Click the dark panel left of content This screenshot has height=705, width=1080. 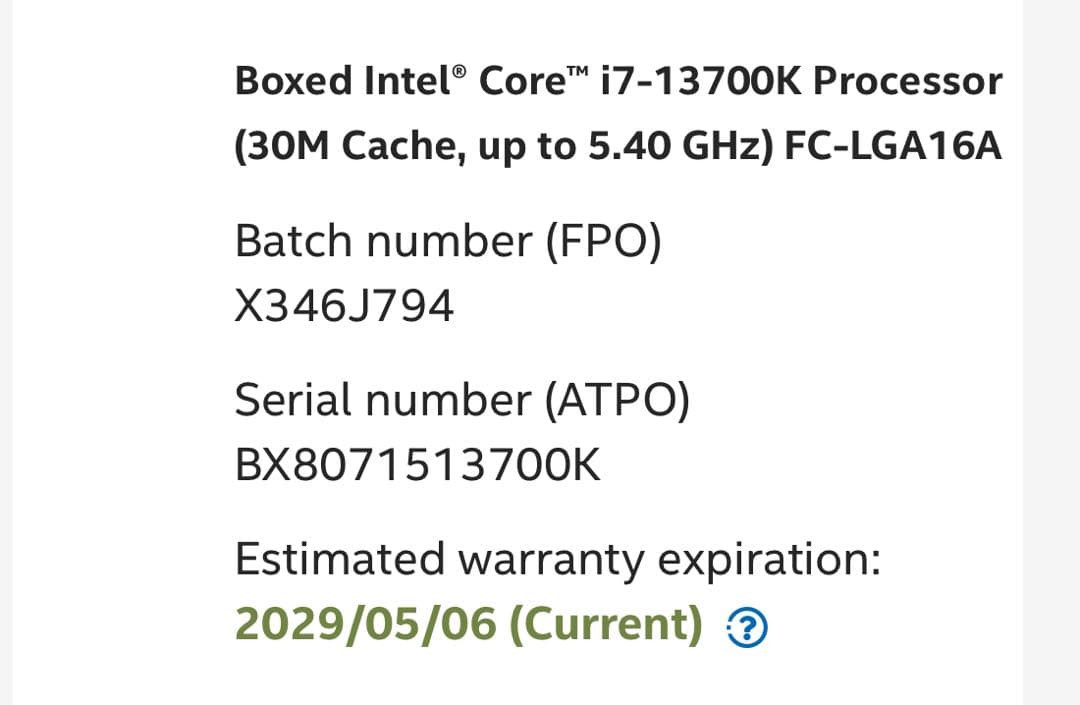10,350
